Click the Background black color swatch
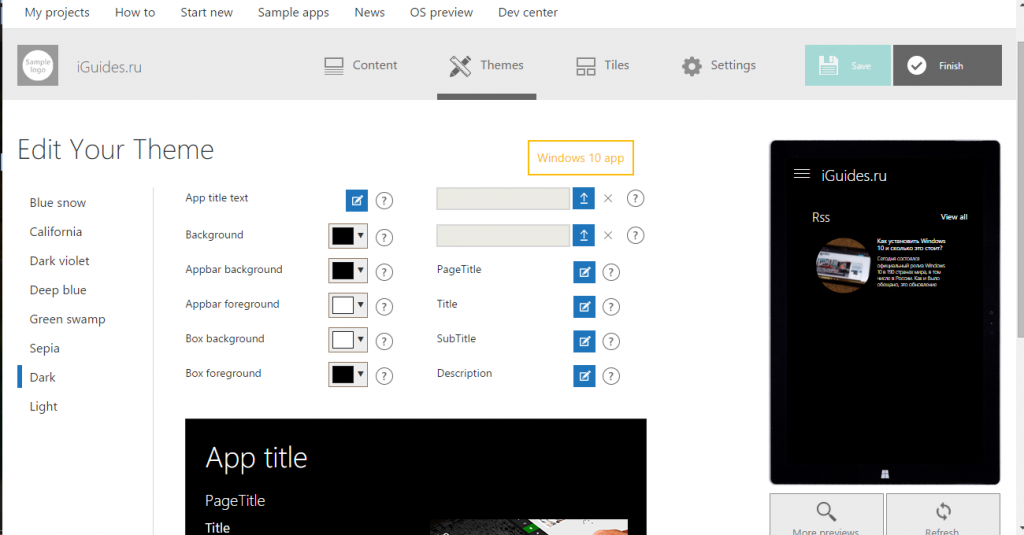The height and width of the screenshot is (535, 1024). pyautogui.click(x=343, y=236)
